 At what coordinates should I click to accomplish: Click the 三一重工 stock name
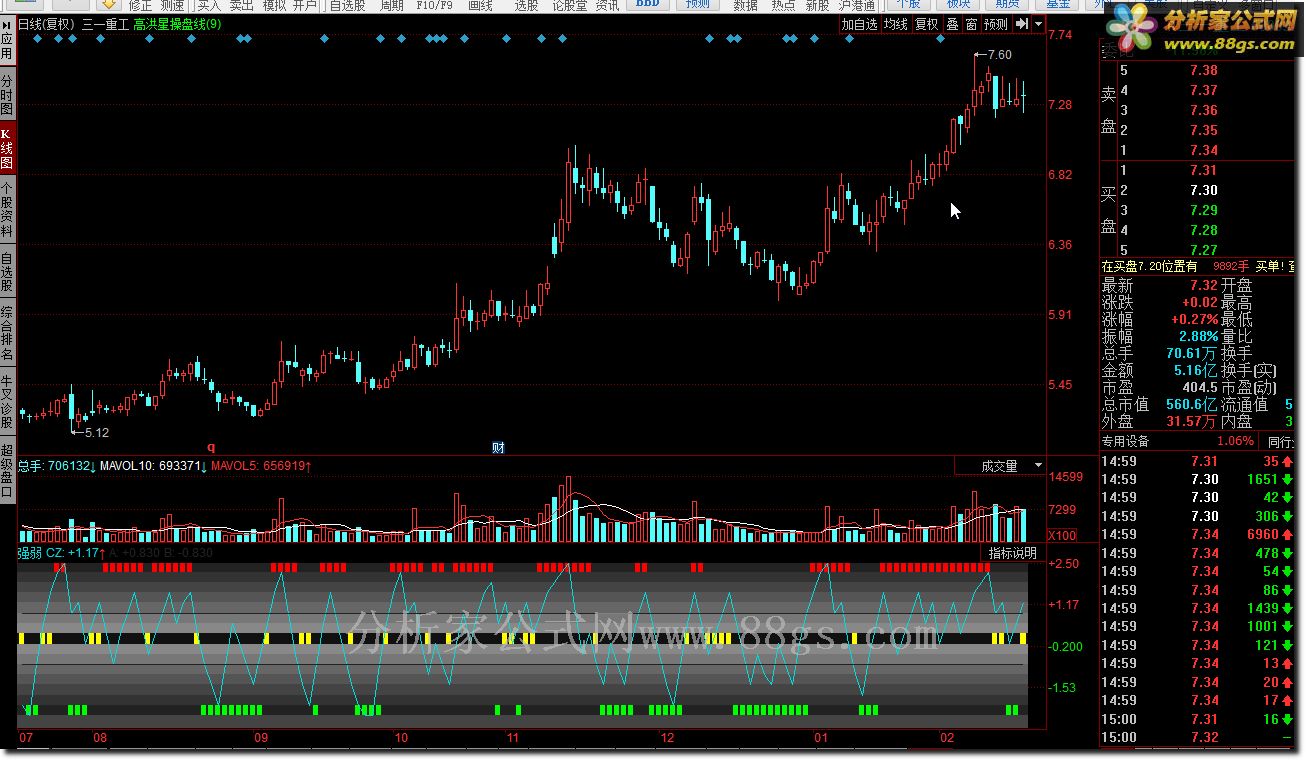point(105,24)
